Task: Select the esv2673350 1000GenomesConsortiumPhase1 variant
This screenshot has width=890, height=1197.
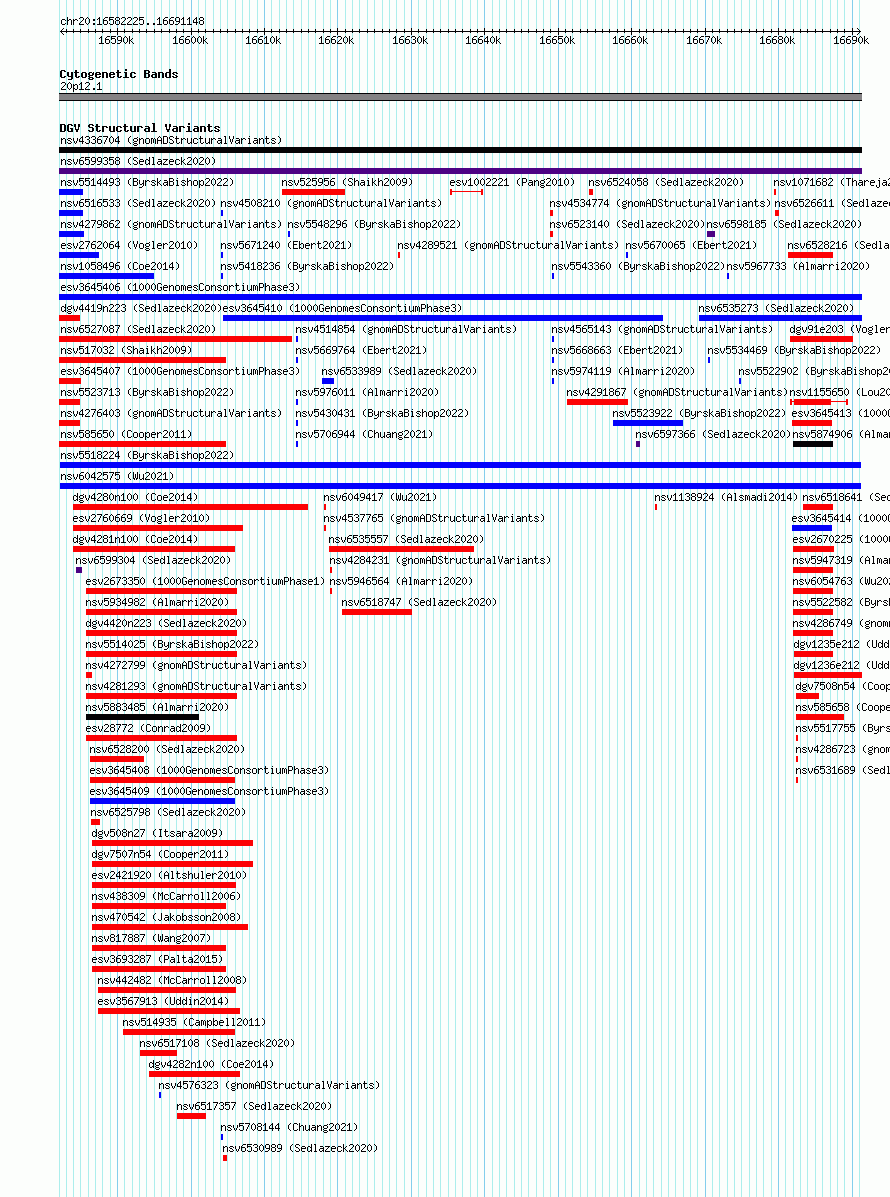Action: (205, 581)
